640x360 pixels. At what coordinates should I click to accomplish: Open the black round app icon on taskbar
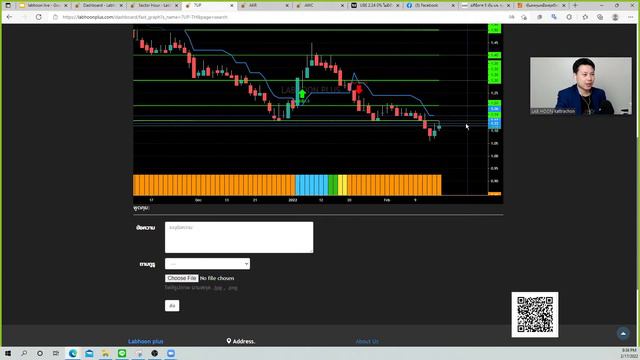coord(154,353)
